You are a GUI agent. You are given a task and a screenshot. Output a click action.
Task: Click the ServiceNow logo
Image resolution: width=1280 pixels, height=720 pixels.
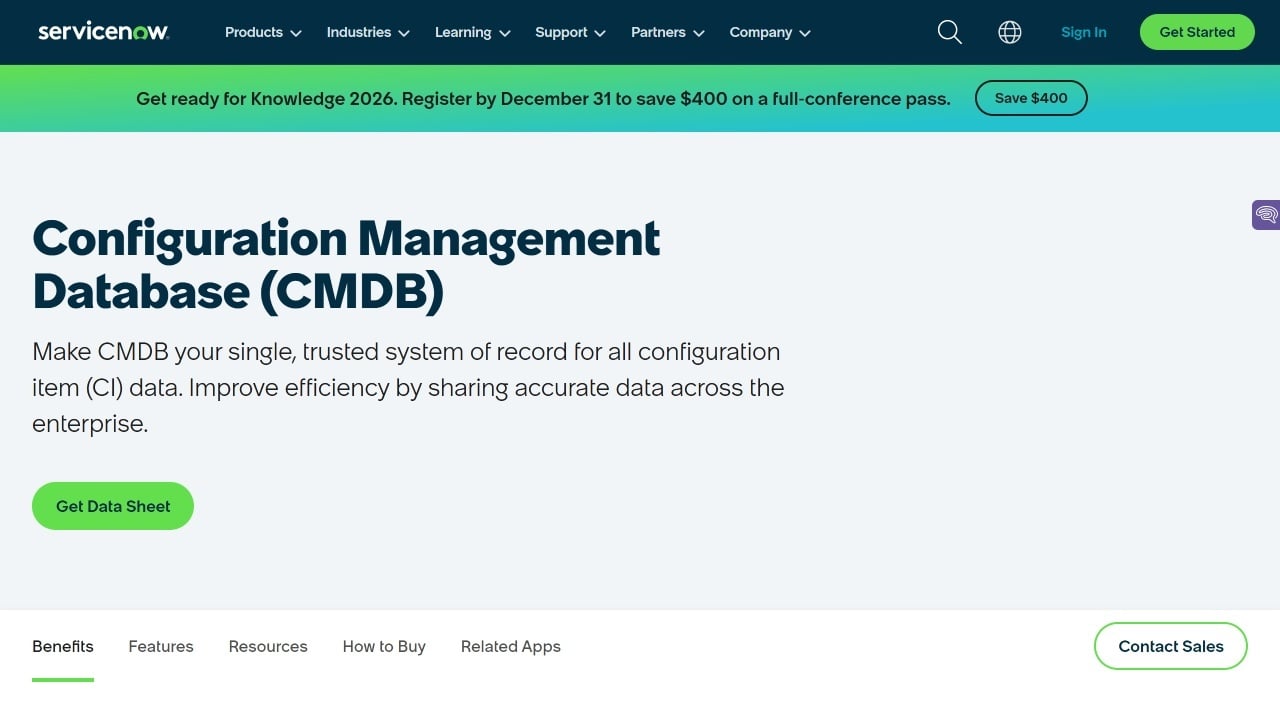click(x=103, y=31)
